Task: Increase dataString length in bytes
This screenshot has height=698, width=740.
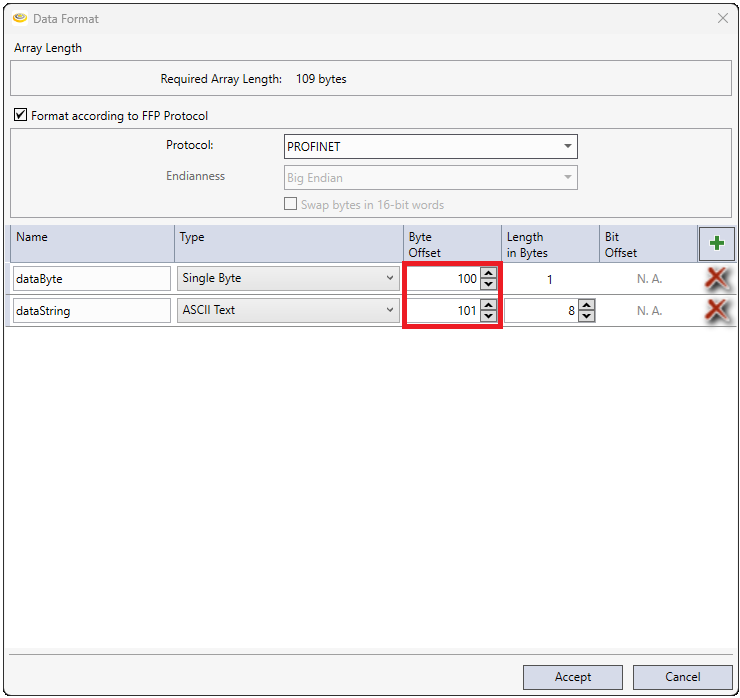Action: pos(586,305)
